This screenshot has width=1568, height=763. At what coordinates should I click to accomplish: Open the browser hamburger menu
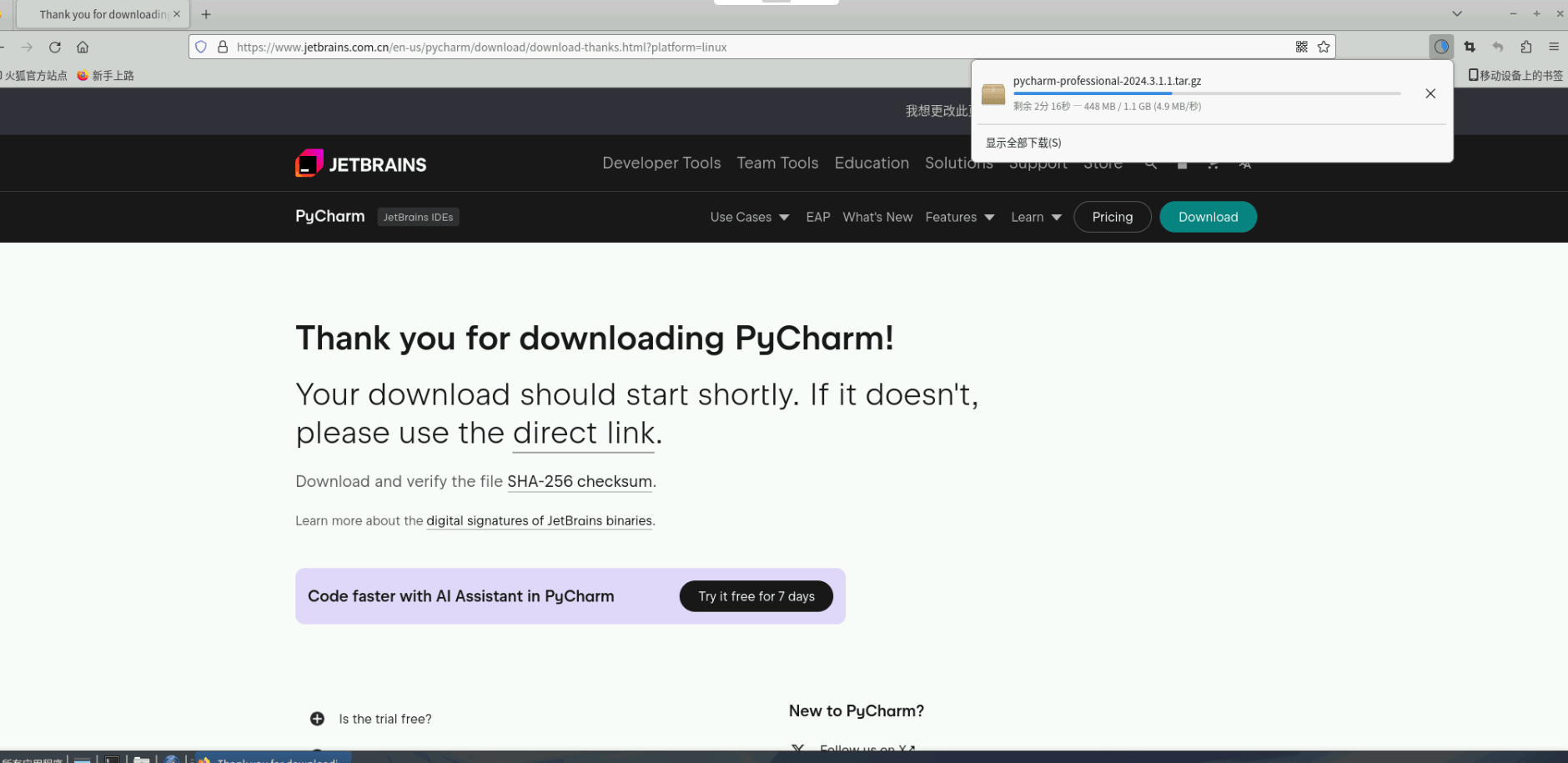[1554, 48]
